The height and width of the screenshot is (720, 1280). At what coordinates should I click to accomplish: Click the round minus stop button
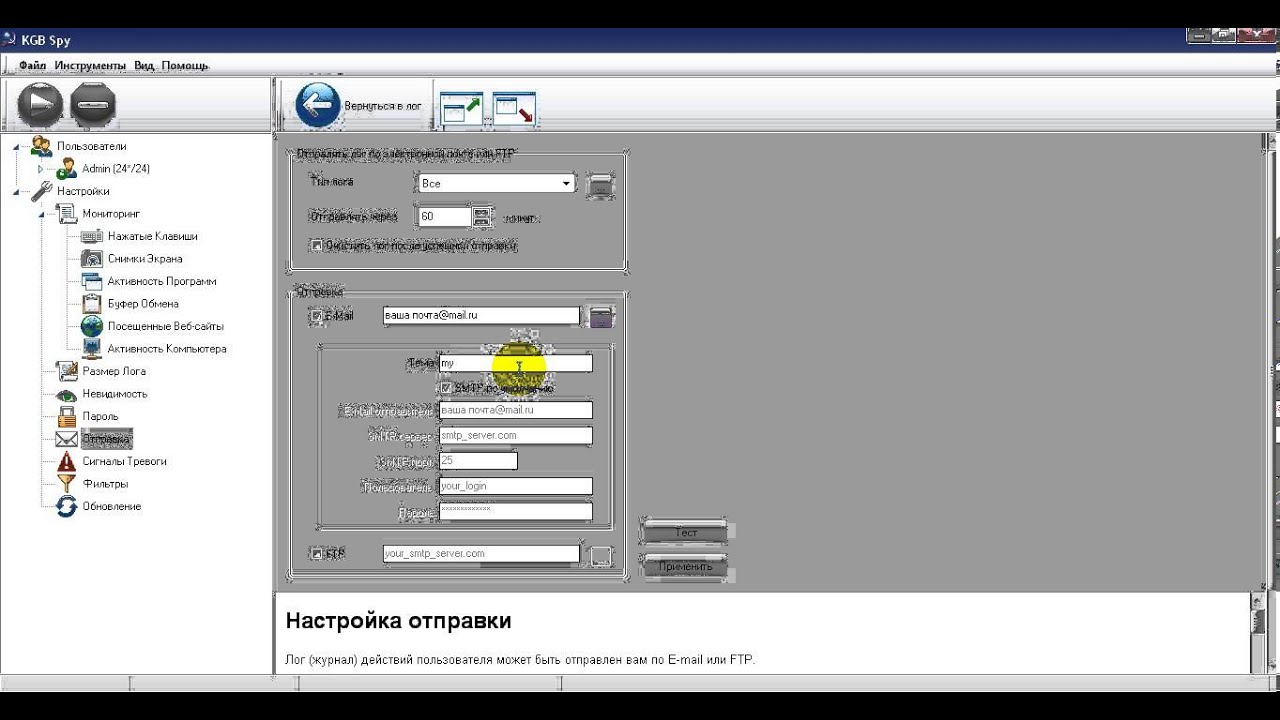click(94, 105)
